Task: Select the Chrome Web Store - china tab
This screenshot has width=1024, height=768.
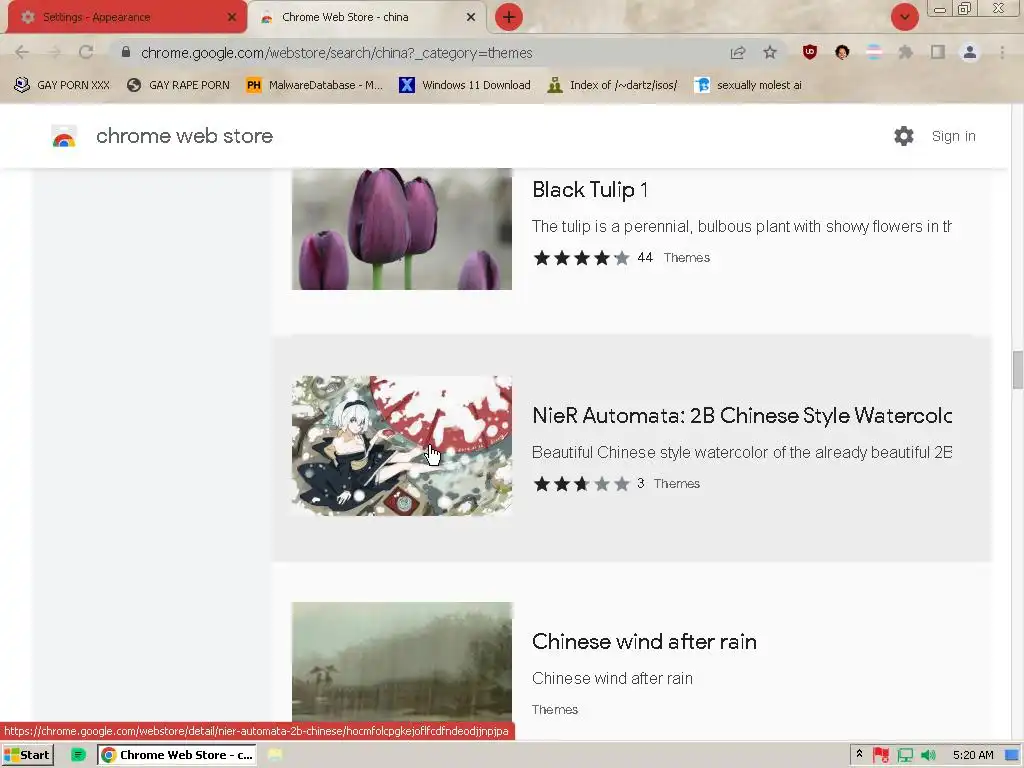Action: click(367, 17)
